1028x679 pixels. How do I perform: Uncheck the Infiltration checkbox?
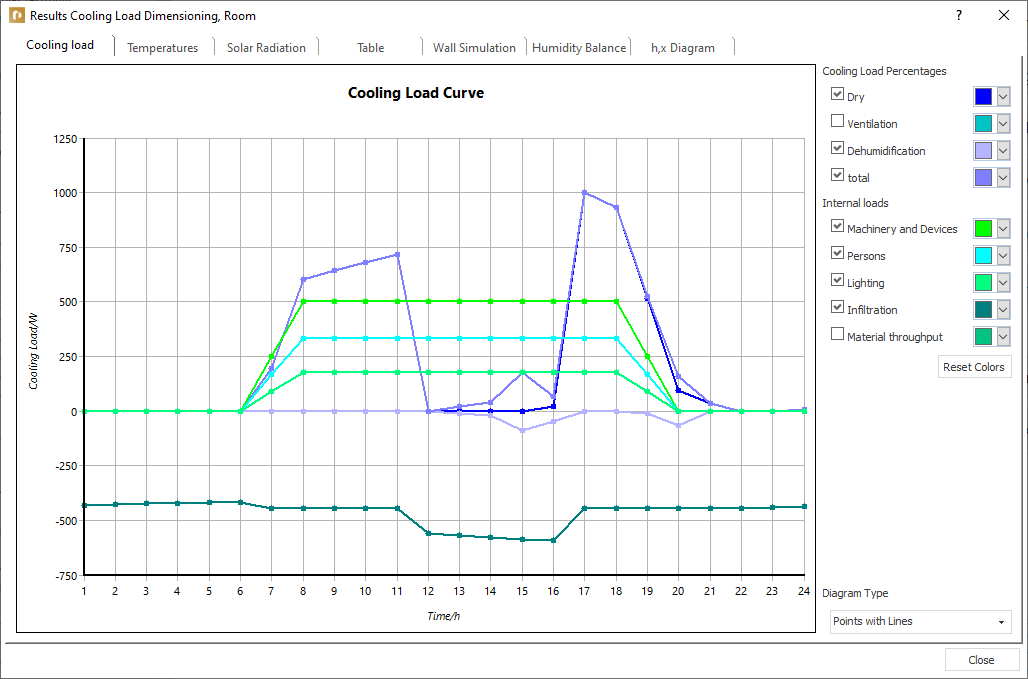click(837, 307)
